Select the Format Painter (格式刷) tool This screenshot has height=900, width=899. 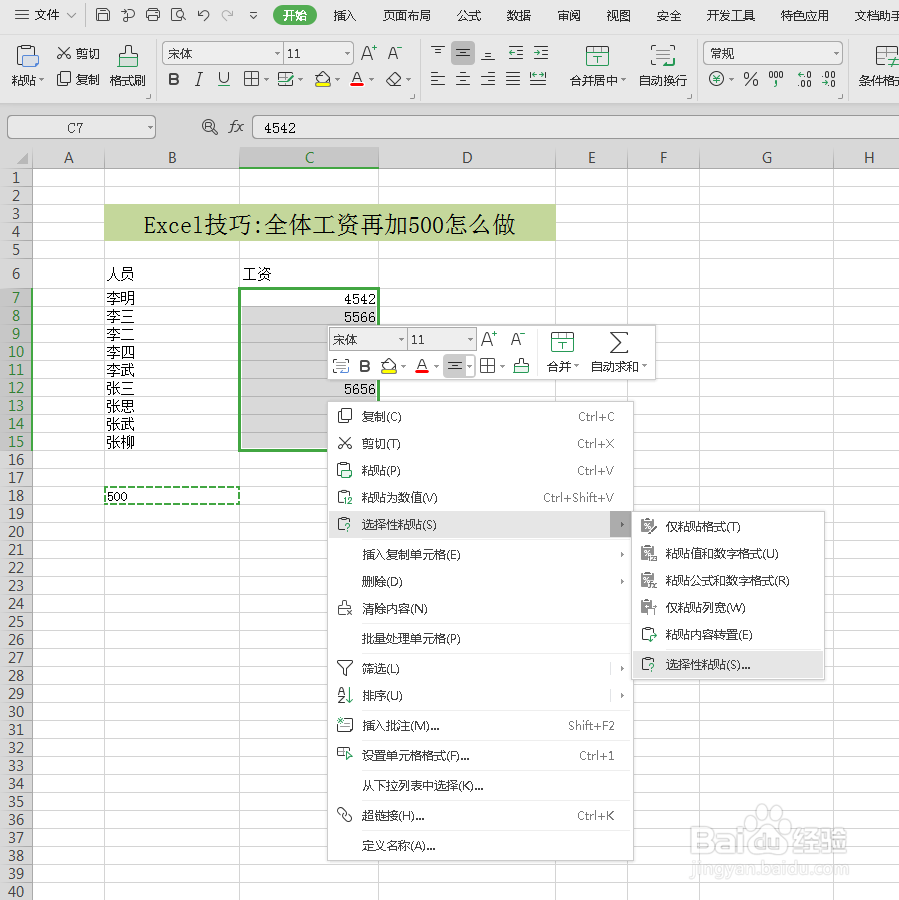tap(127, 66)
